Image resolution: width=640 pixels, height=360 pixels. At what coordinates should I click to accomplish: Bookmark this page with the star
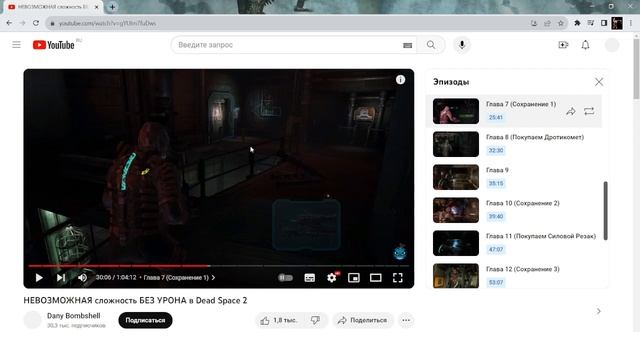coord(561,23)
